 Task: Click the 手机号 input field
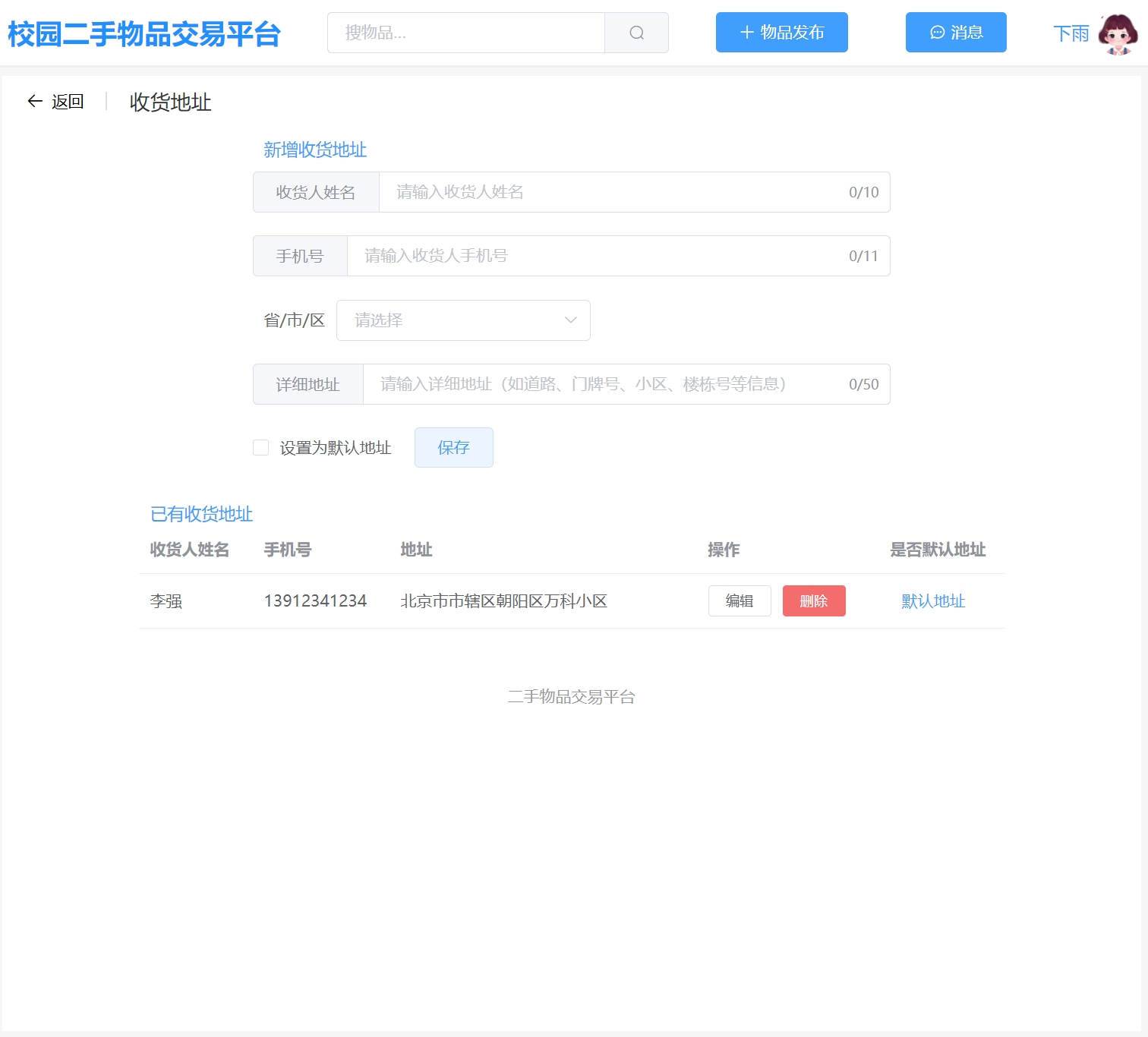pos(618,256)
